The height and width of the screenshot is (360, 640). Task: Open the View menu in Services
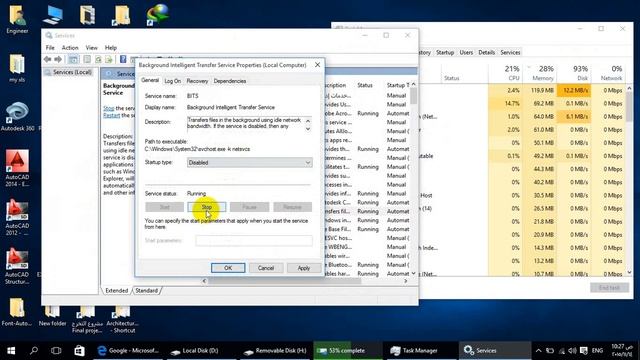click(91, 48)
